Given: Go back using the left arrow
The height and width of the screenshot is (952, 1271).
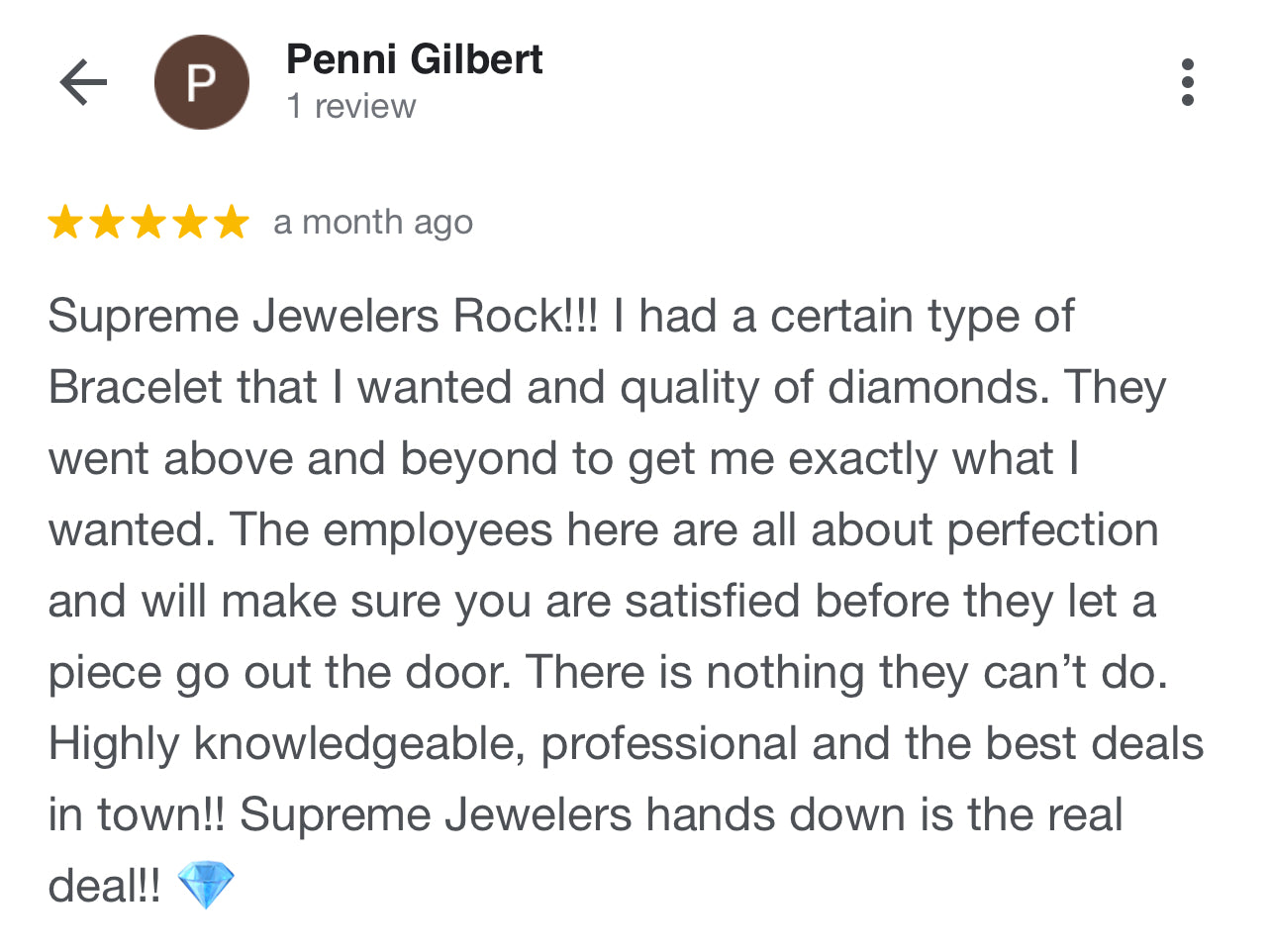Looking at the screenshot, I should click(83, 82).
